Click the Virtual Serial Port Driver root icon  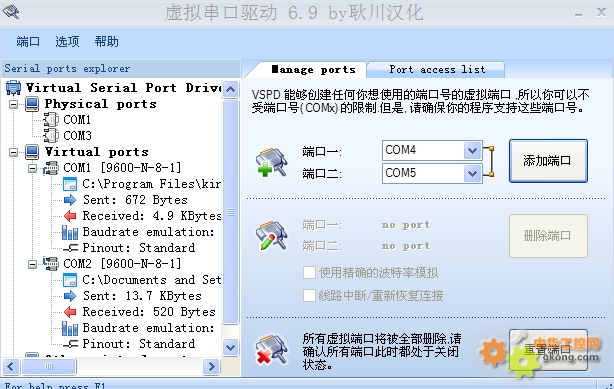point(13,88)
